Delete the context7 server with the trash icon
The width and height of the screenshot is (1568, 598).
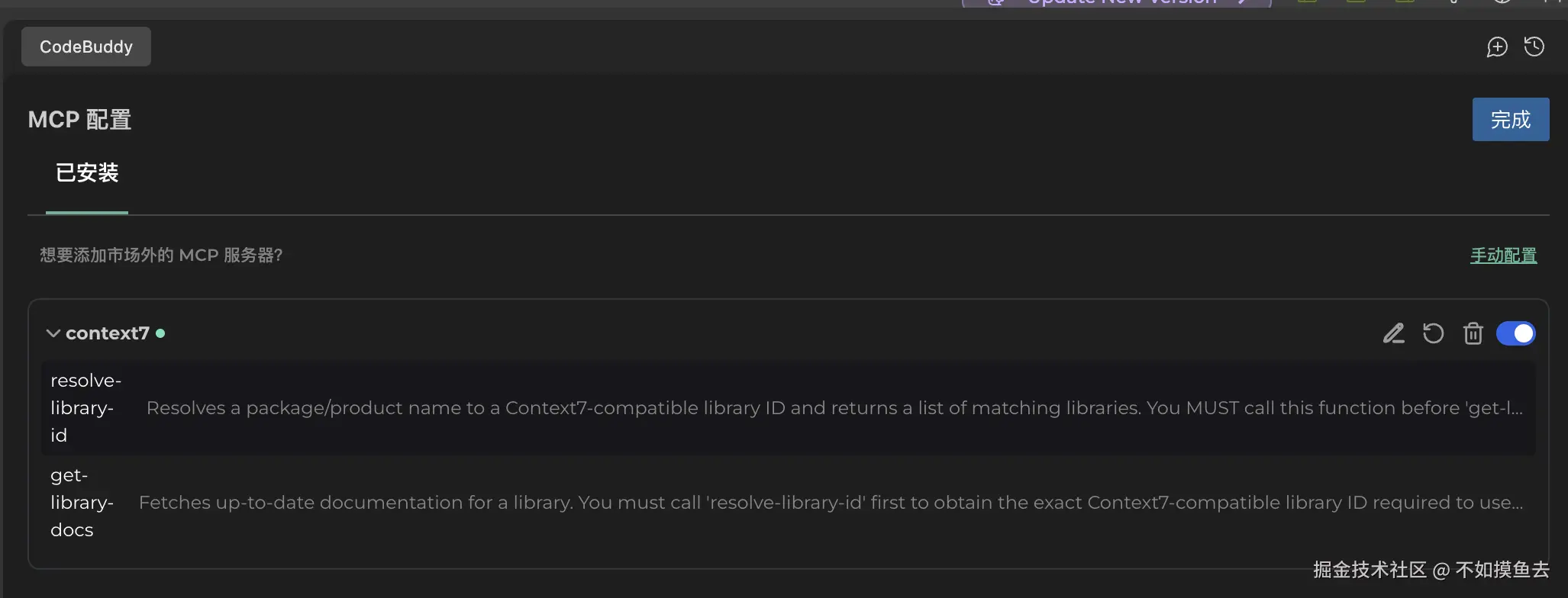[x=1473, y=333]
